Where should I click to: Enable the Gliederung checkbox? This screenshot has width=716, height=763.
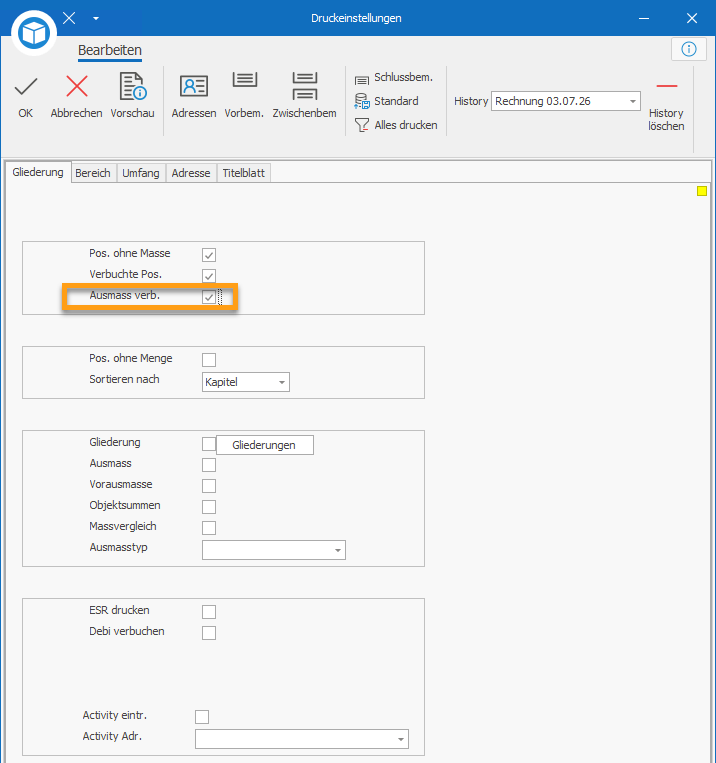pos(209,444)
